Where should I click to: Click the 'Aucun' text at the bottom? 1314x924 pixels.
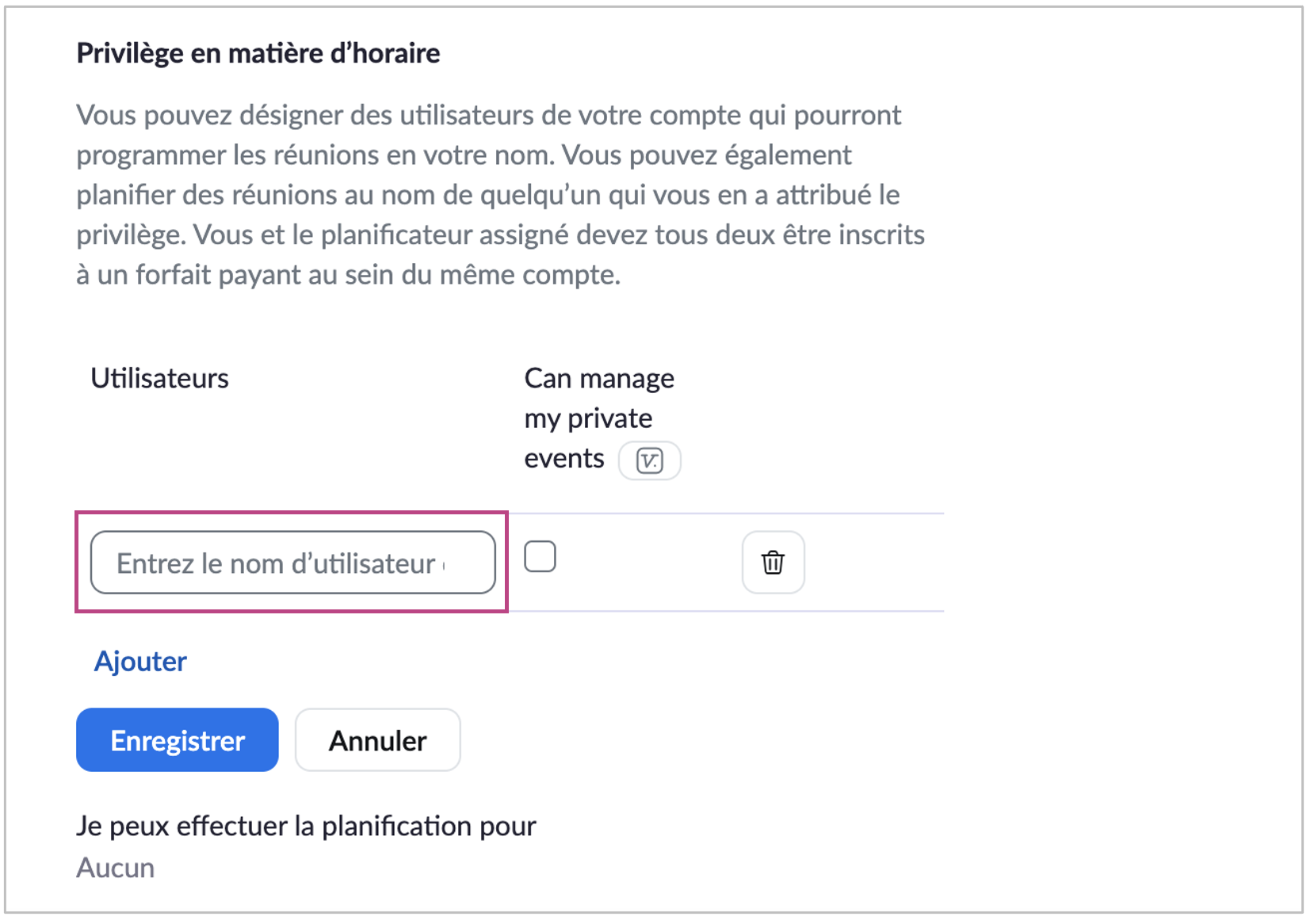[x=116, y=868]
